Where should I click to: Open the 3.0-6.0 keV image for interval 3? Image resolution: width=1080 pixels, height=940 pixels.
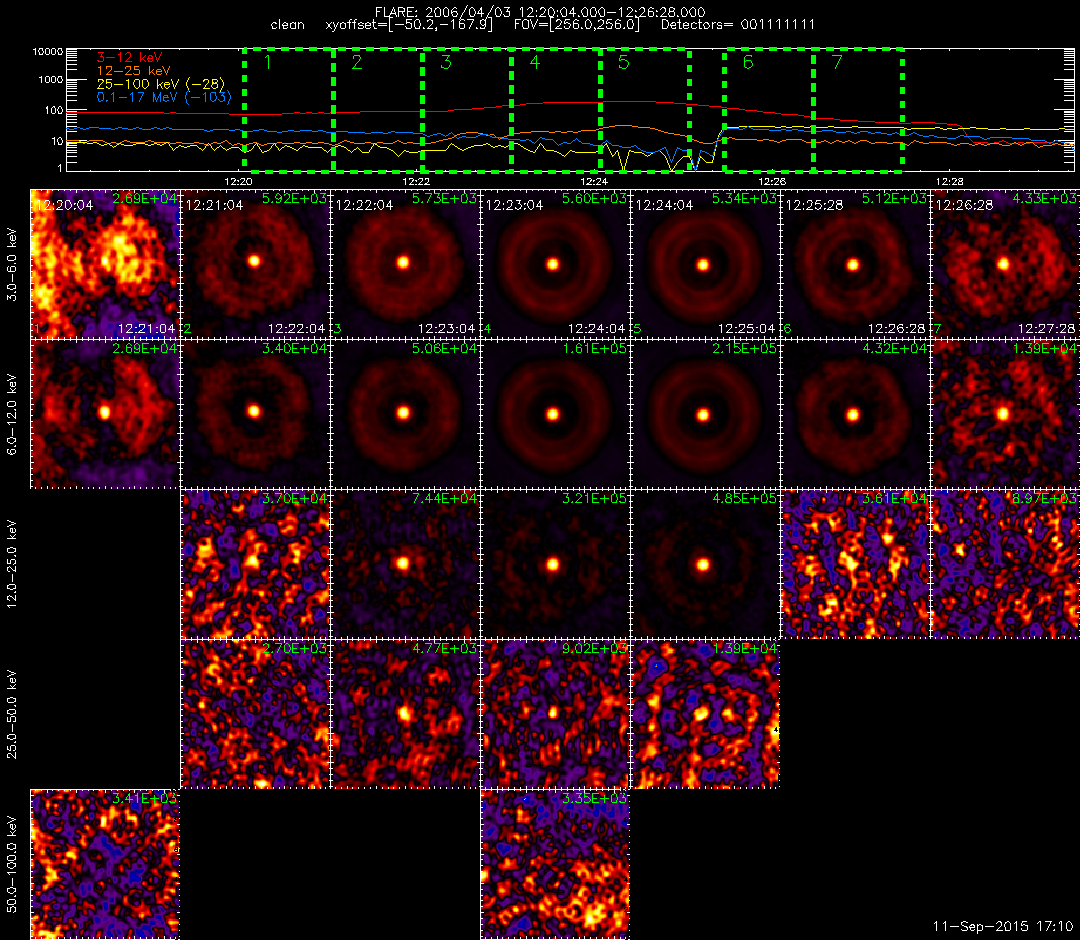click(x=405, y=264)
